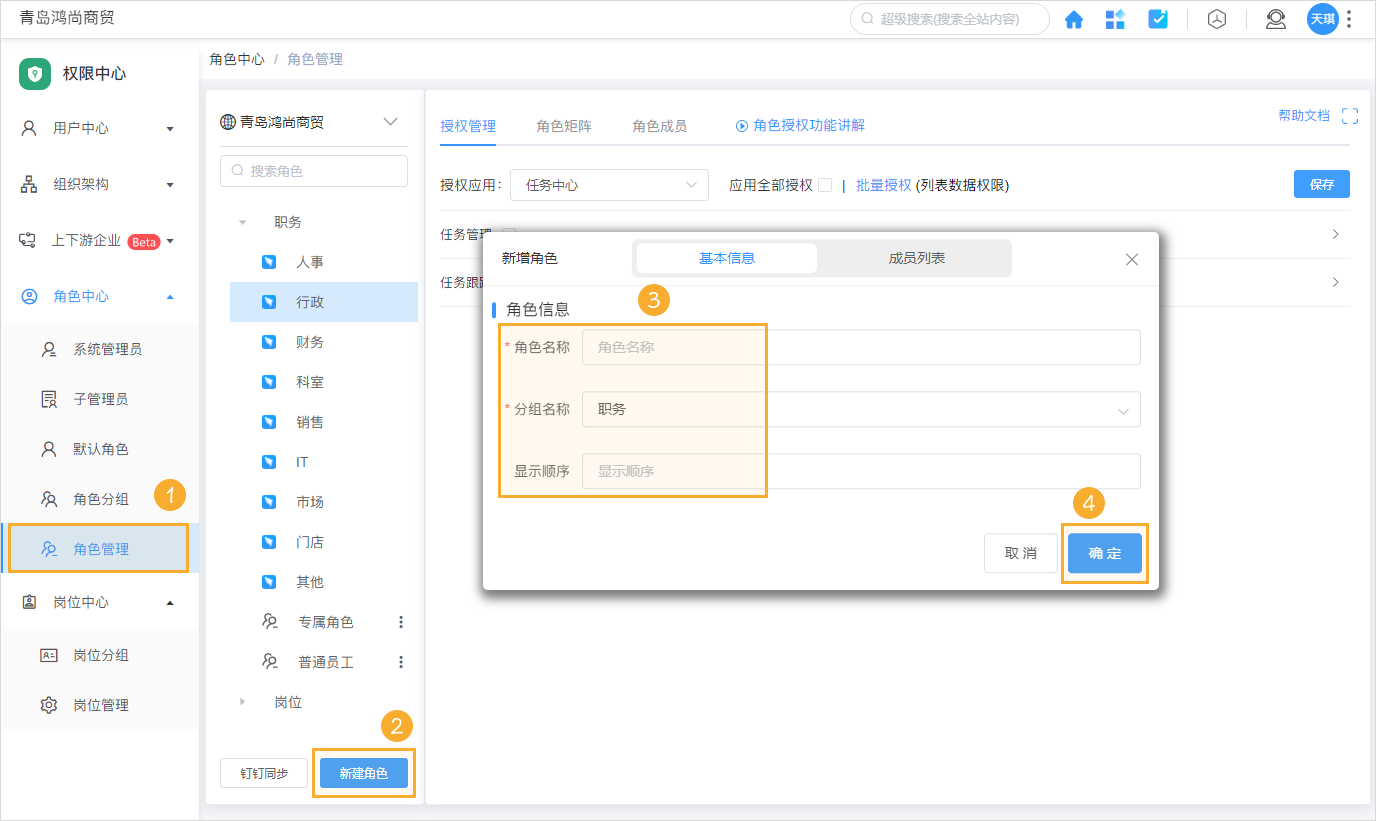Click the hexagon app icon next to the divider

tap(1216, 19)
